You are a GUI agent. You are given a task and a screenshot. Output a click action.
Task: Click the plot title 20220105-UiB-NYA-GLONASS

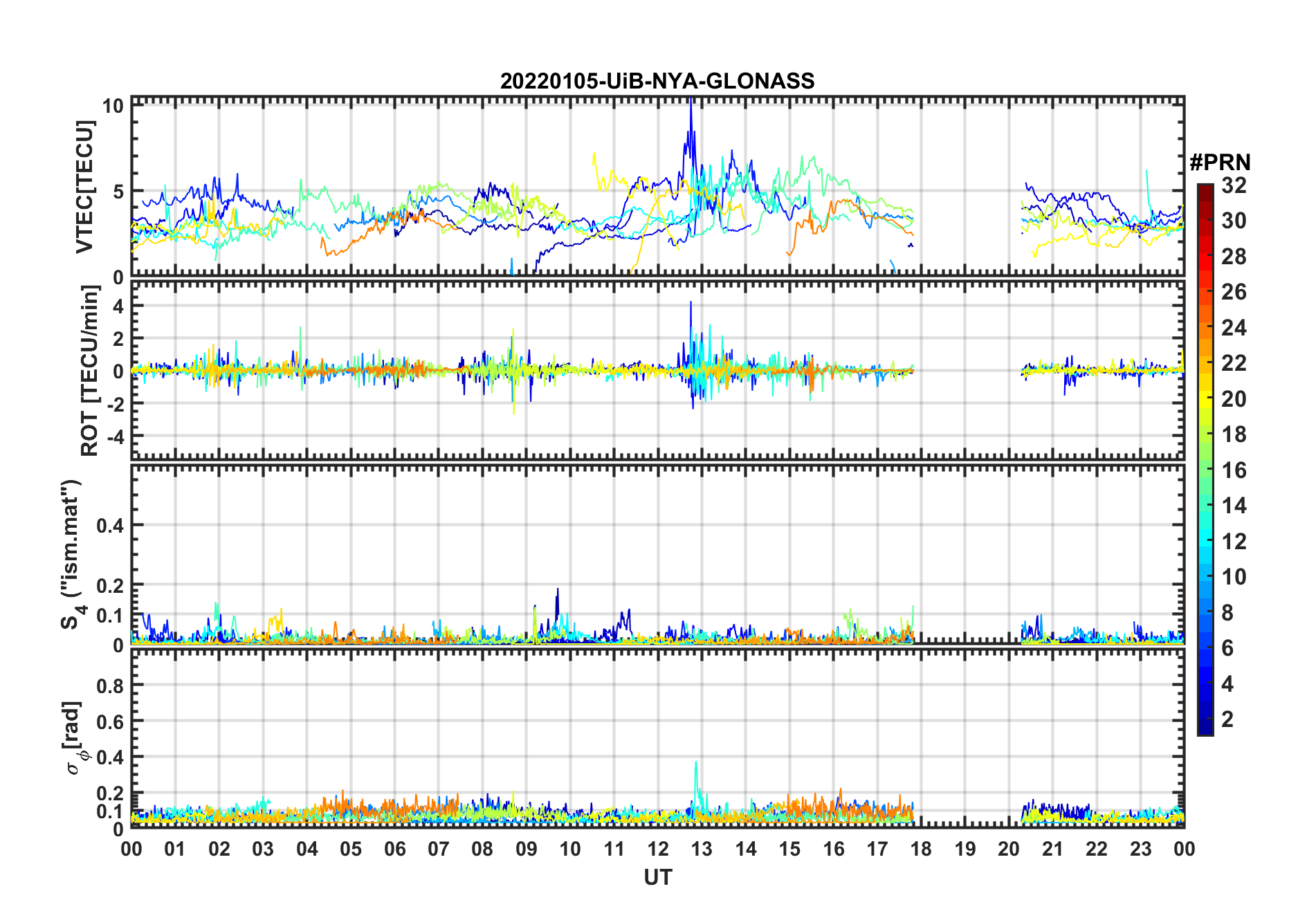click(657, 81)
